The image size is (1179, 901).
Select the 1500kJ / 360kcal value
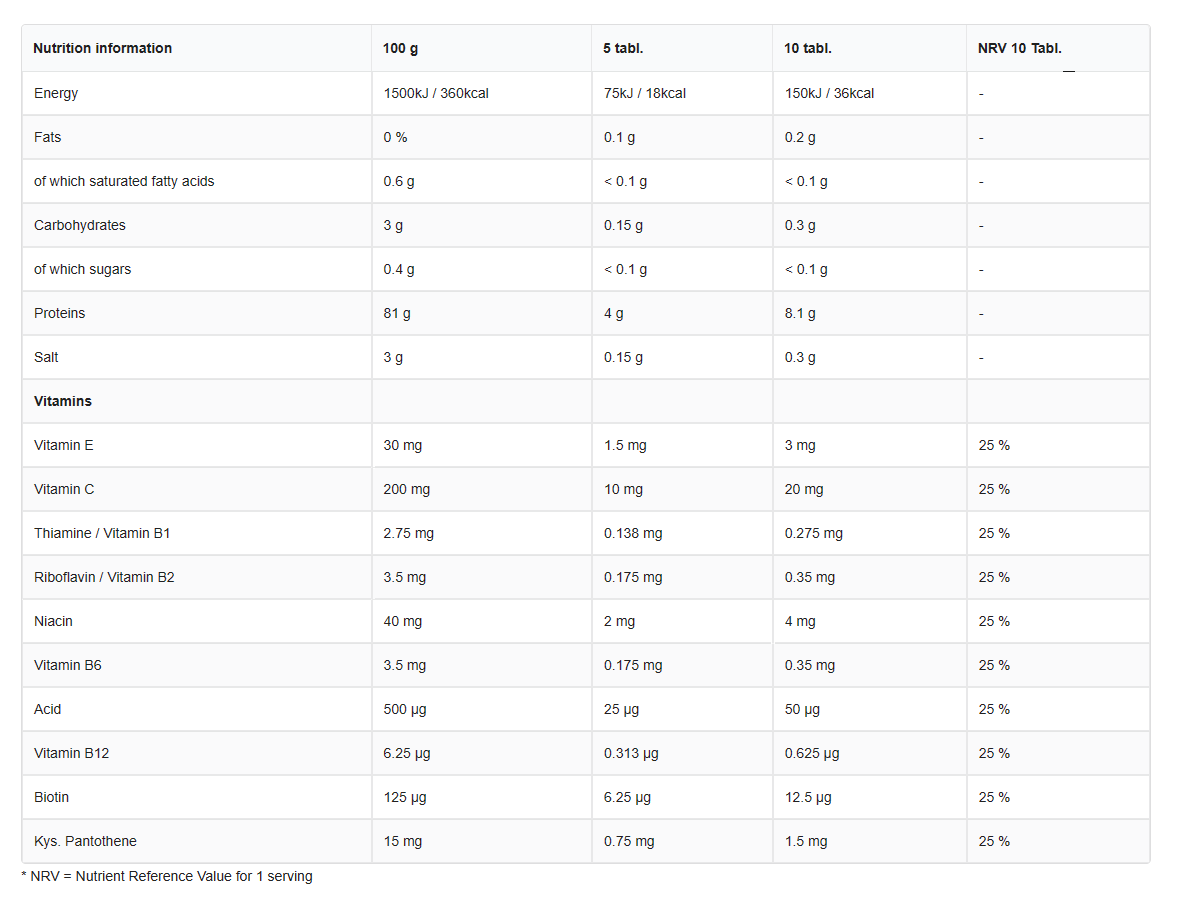click(x=436, y=93)
